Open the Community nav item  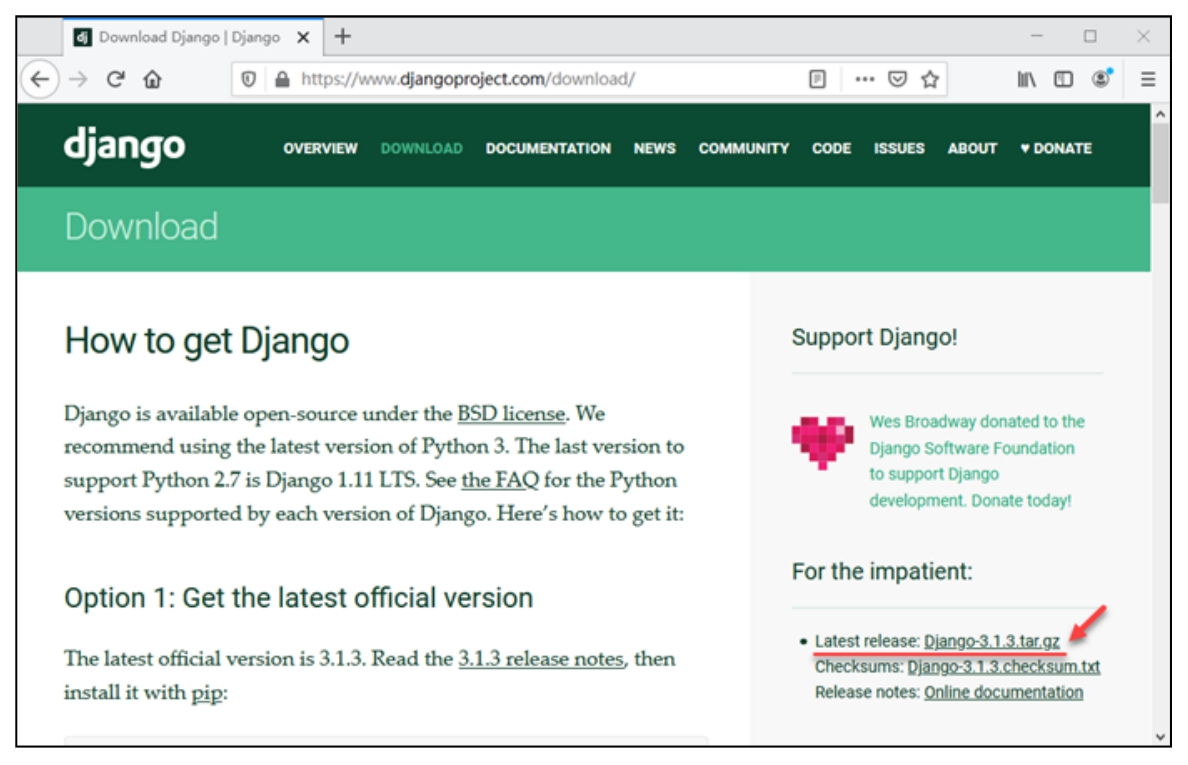[x=744, y=148]
